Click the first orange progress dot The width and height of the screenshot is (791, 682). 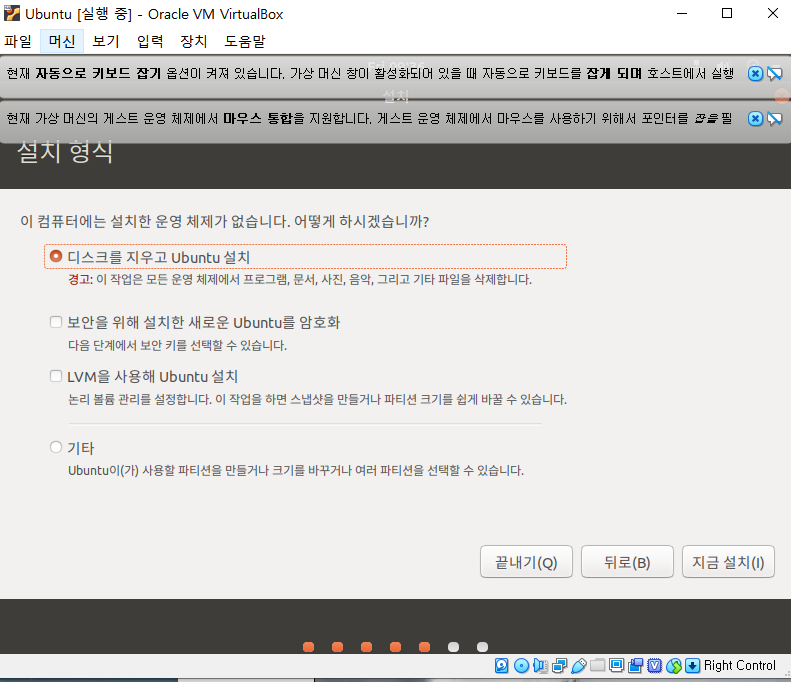click(x=309, y=647)
